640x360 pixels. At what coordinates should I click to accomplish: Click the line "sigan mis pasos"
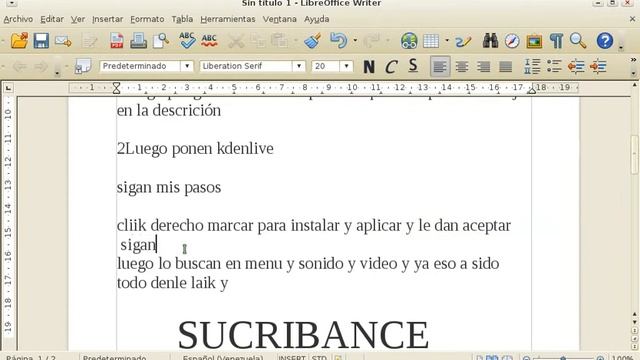pyautogui.click(x=169, y=187)
